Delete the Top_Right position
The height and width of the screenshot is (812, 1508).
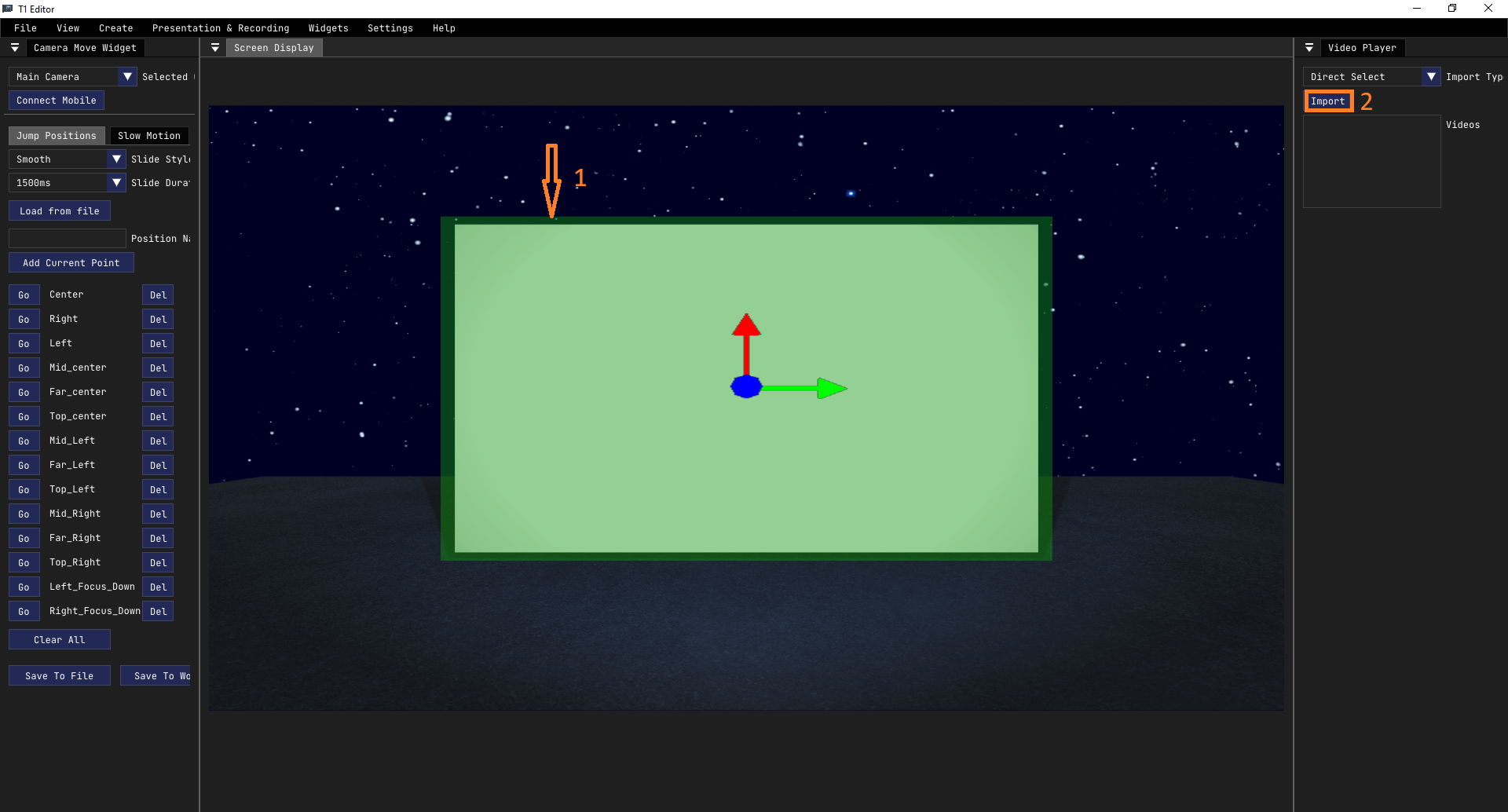coord(158,563)
